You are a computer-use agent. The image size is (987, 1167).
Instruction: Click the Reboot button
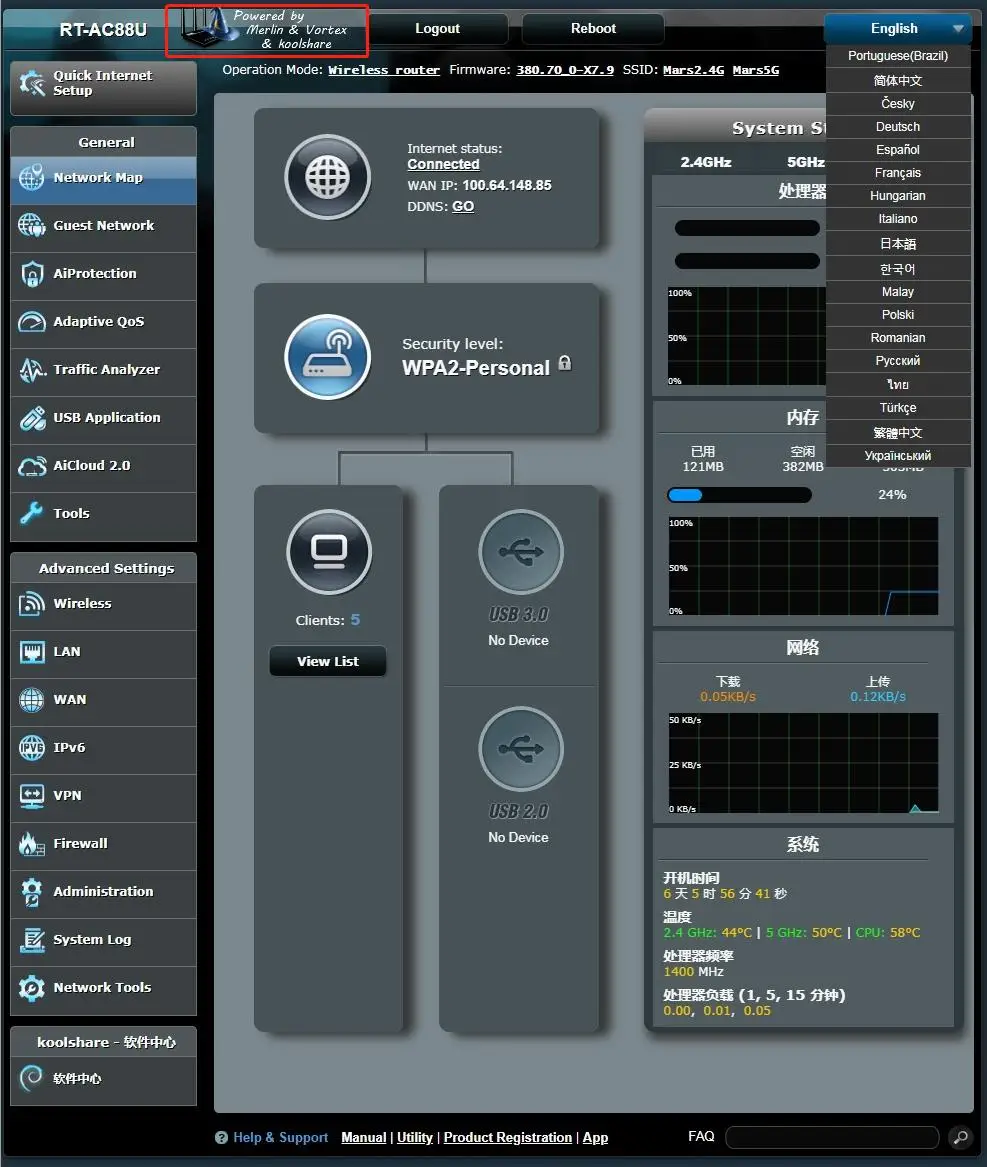point(592,28)
